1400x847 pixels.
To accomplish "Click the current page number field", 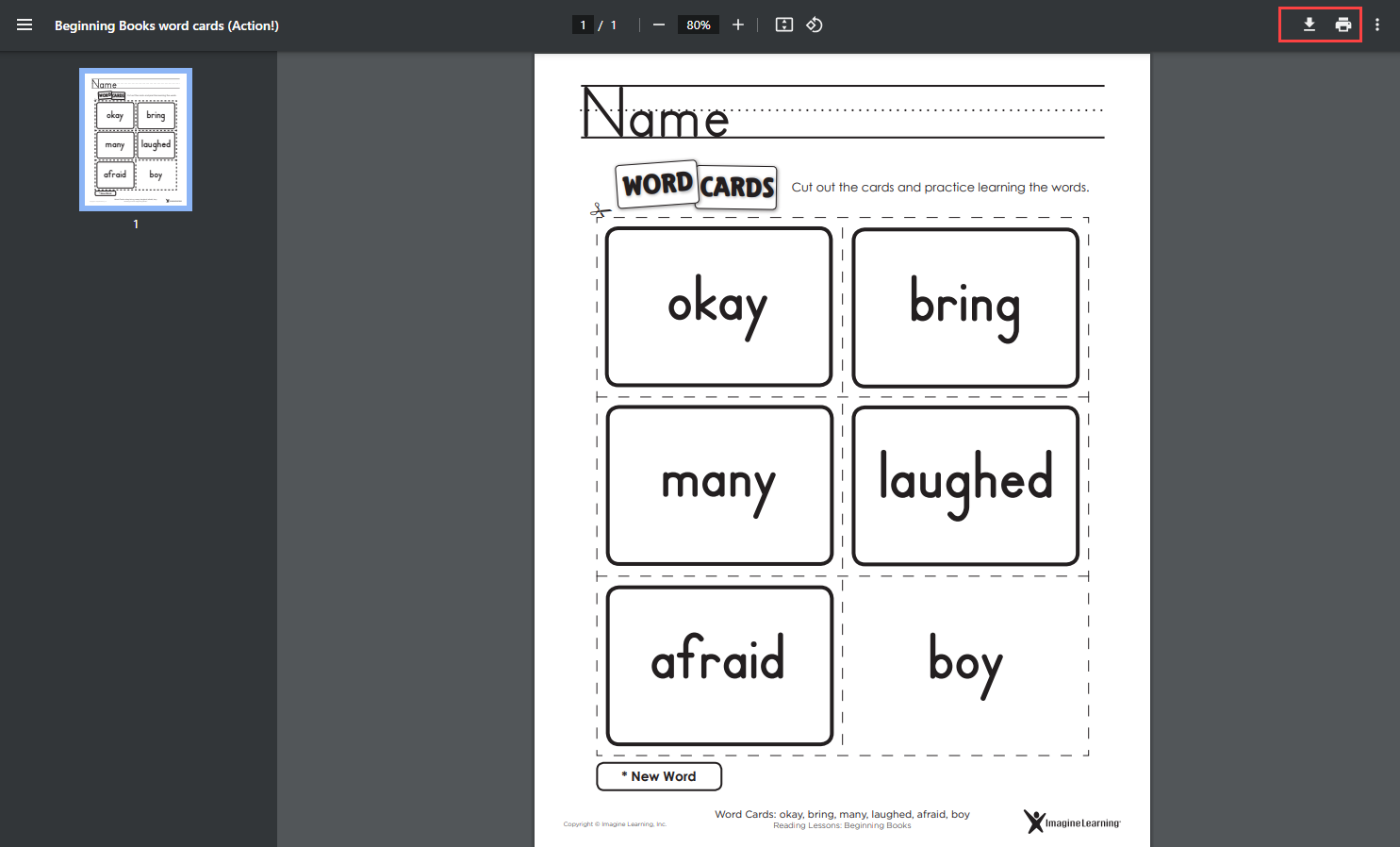I will pyautogui.click(x=584, y=25).
